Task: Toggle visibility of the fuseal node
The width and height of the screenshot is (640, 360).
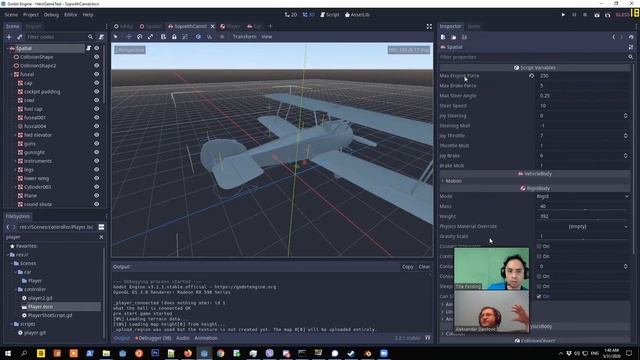Action: pyautogui.click(x=97, y=74)
